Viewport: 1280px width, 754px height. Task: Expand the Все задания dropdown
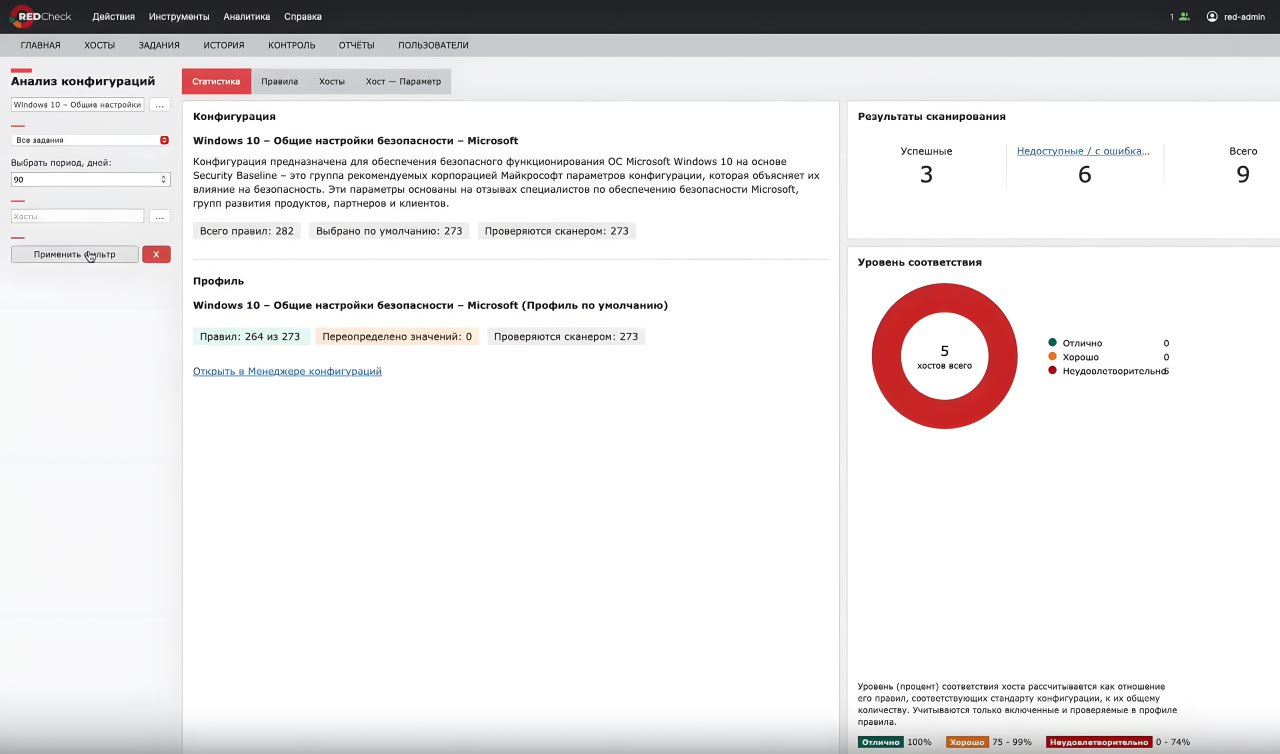(91, 140)
